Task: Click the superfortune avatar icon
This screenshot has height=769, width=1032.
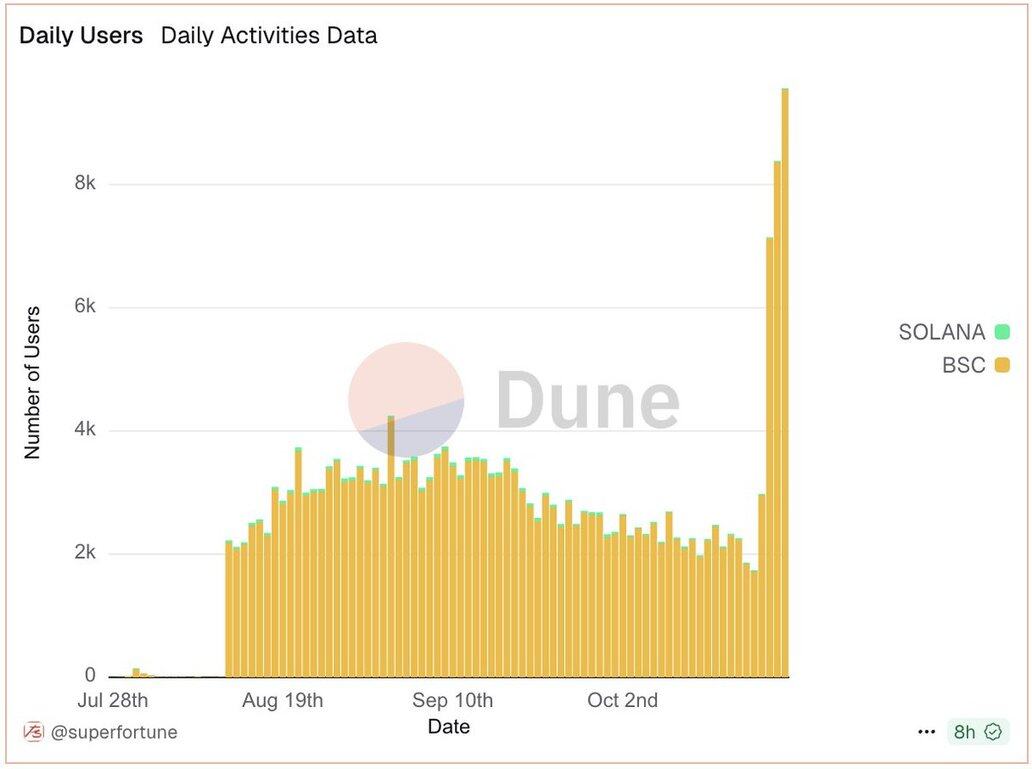Action: [x=33, y=732]
